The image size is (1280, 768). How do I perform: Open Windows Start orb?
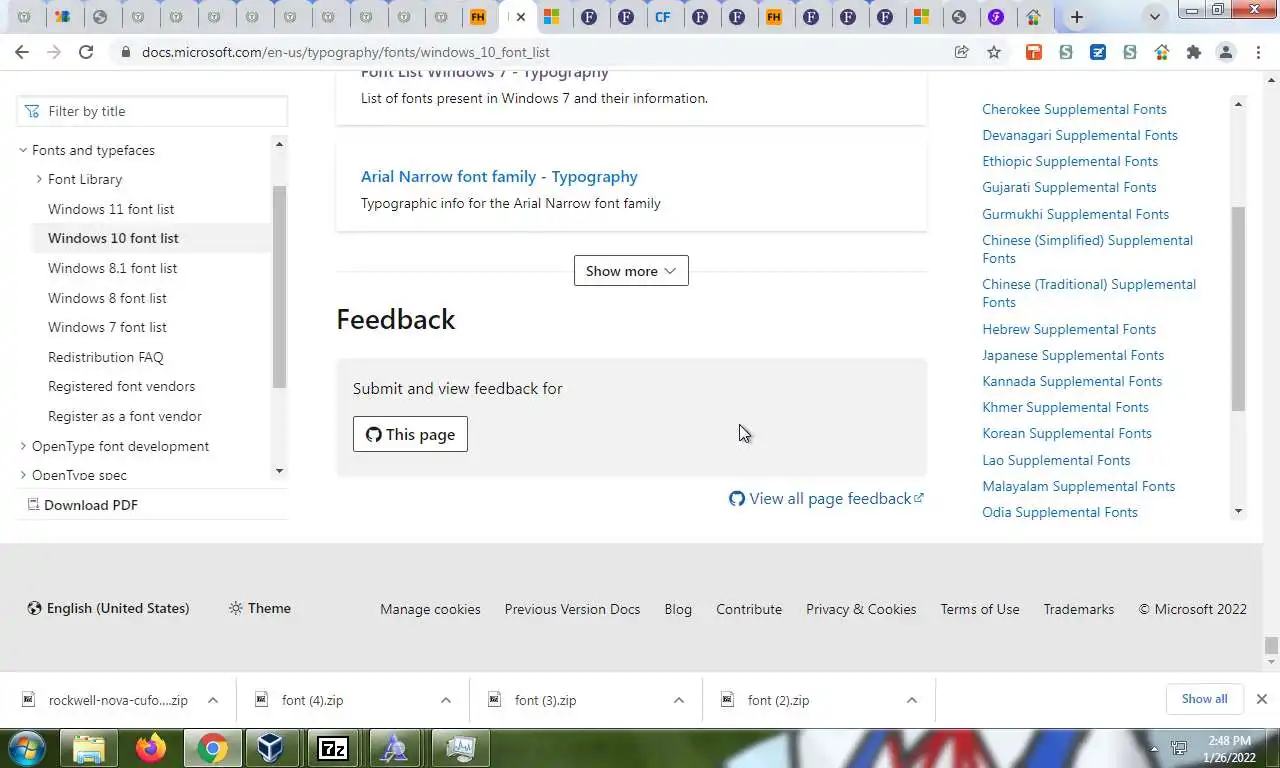(26, 748)
